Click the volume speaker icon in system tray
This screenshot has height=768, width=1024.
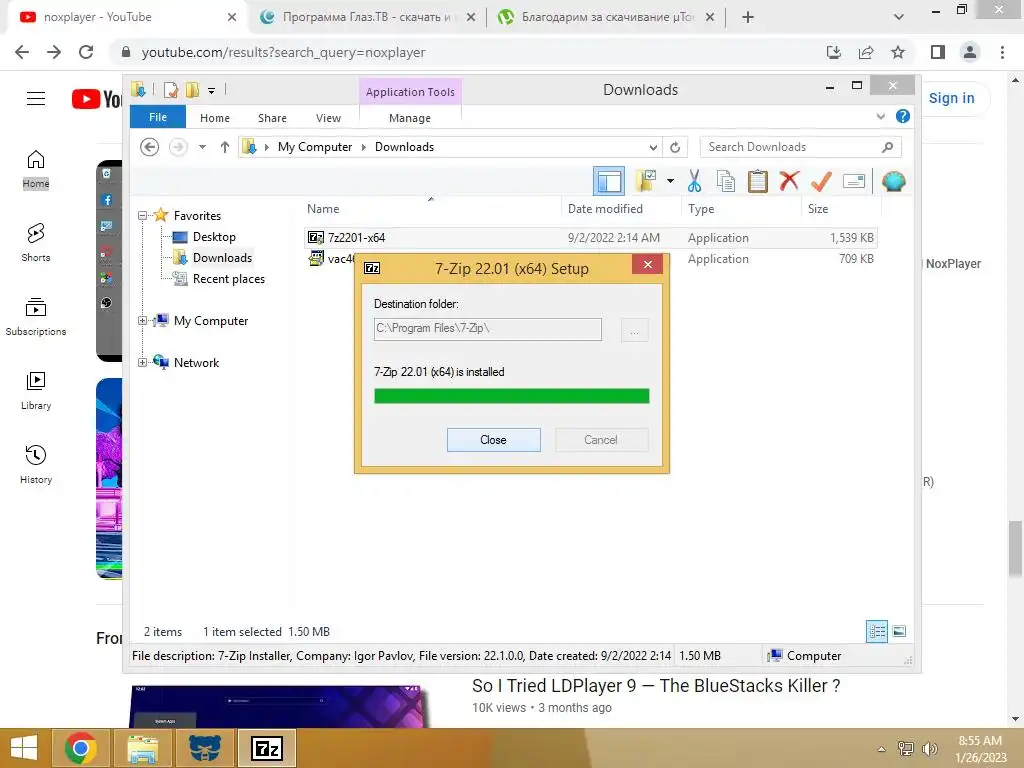[x=929, y=748]
